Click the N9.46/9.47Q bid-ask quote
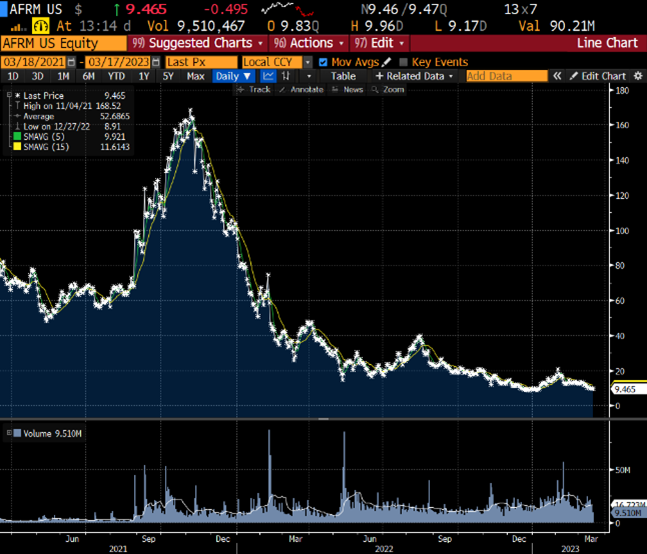The image size is (647, 554). [x=404, y=9]
